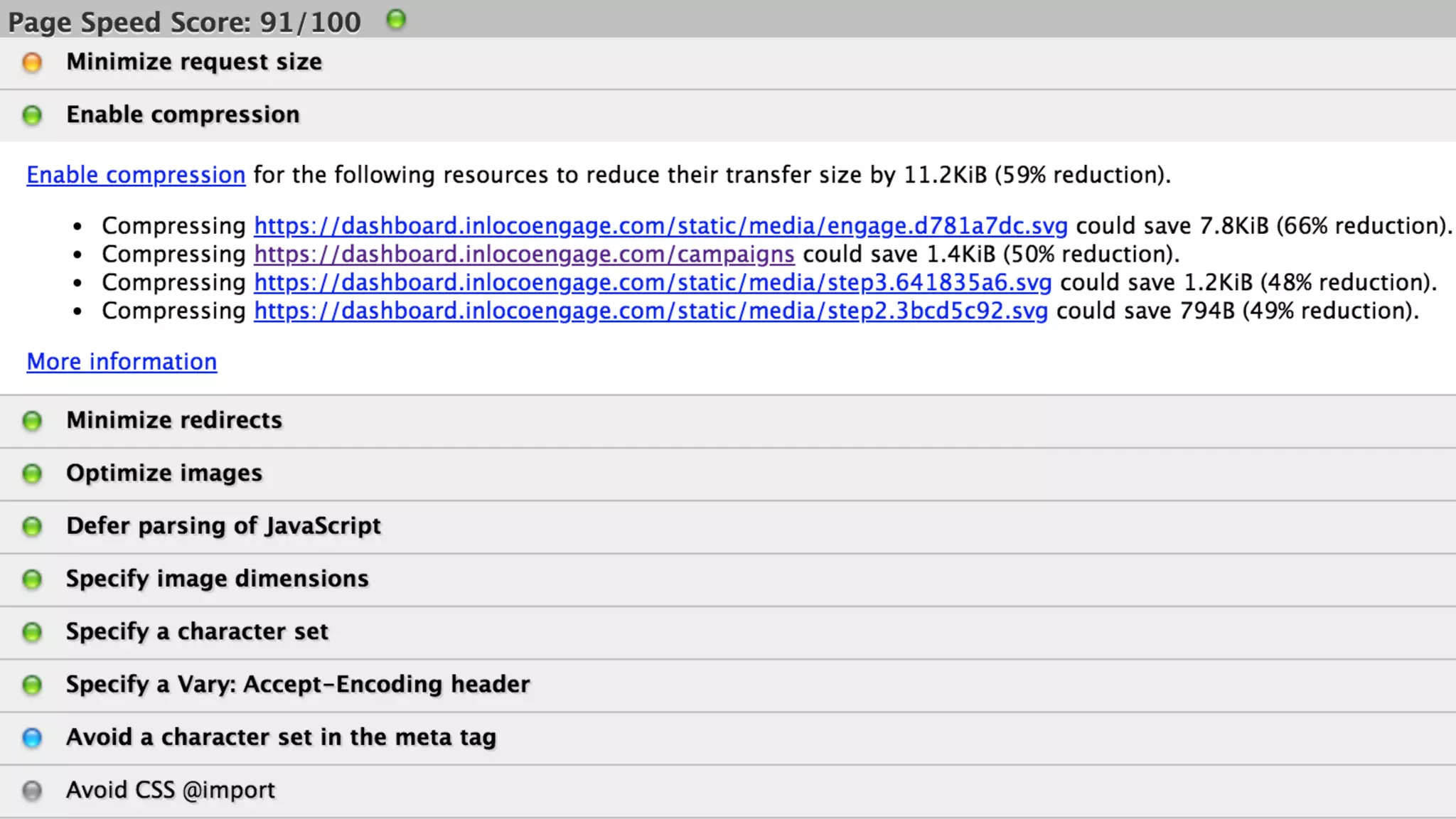
Task: Click orange status icon beside Minimize request size
Action: pos(32,63)
